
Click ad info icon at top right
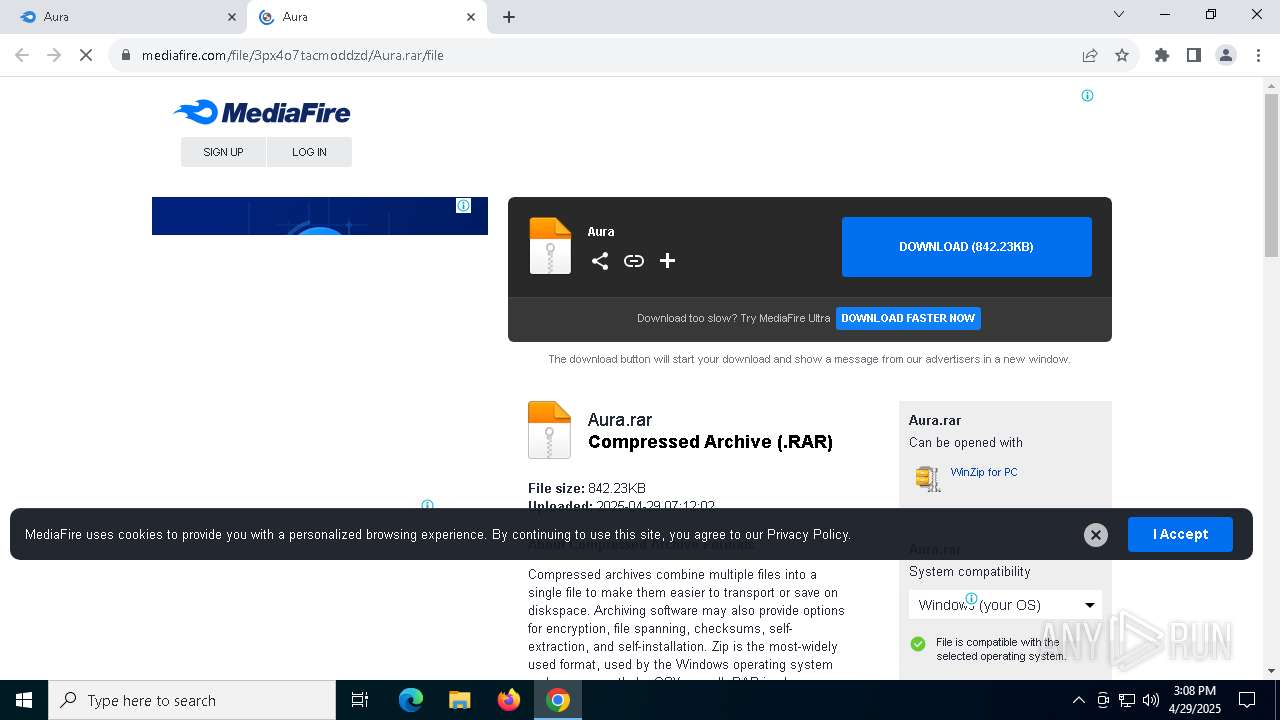coord(1087,96)
